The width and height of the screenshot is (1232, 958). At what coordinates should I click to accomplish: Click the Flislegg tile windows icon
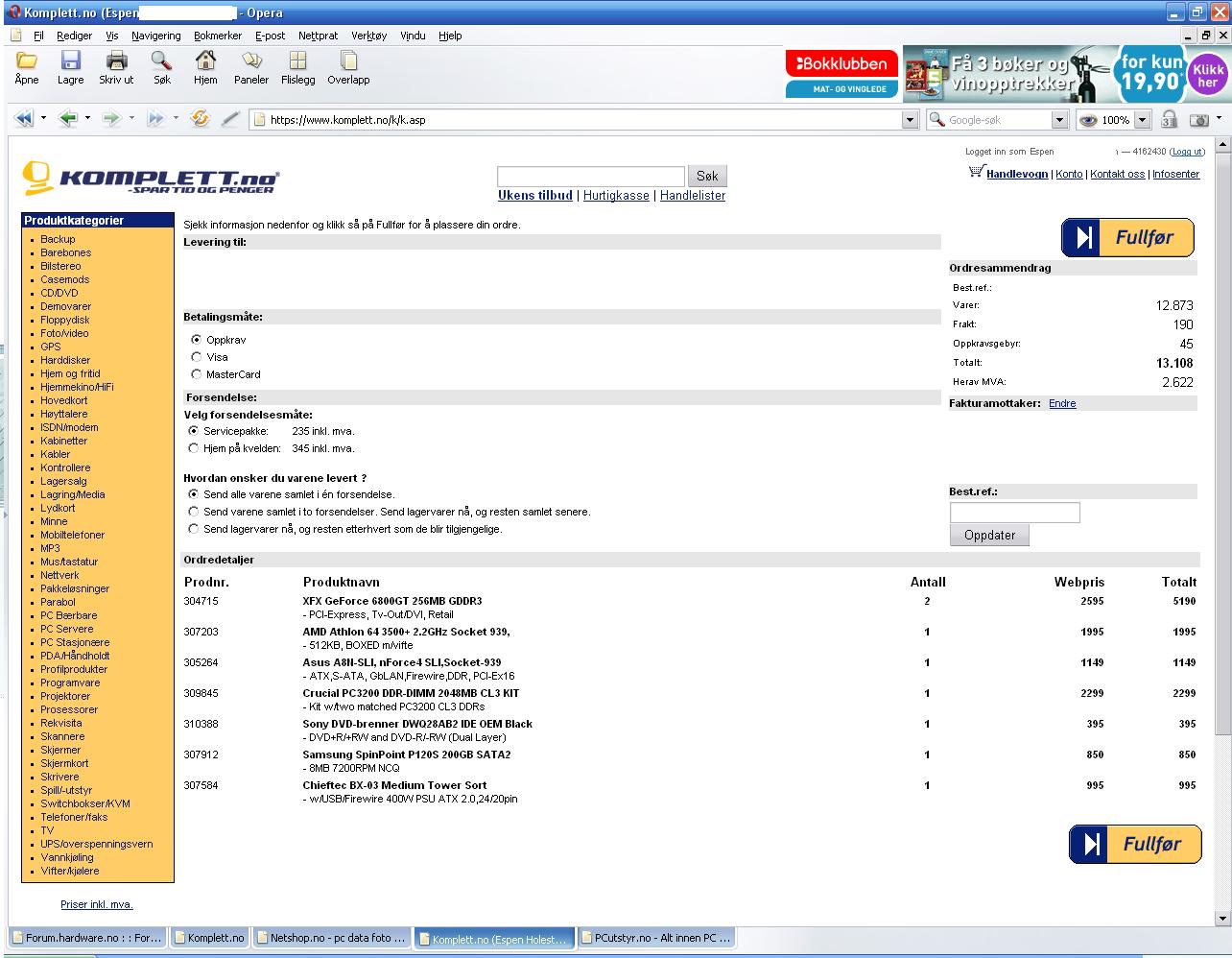[297, 61]
